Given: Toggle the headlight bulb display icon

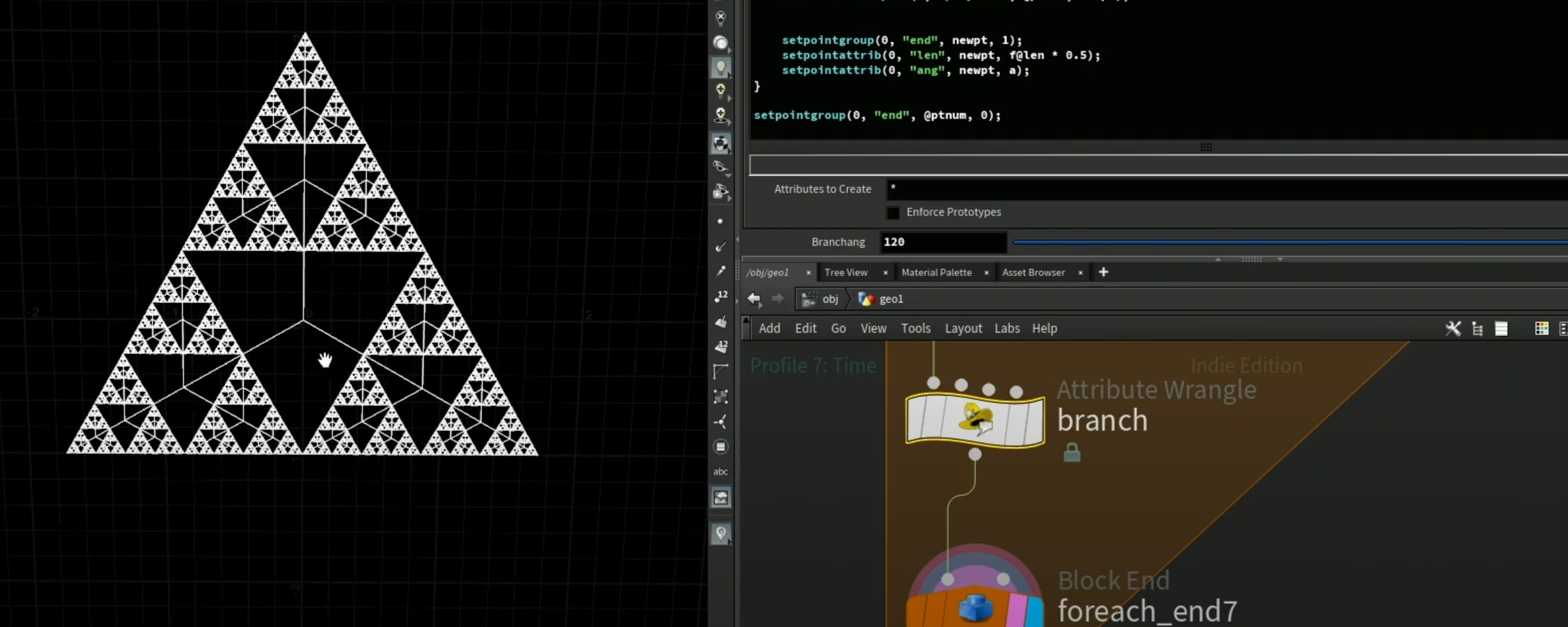Looking at the screenshot, I should pyautogui.click(x=721, y=67).
